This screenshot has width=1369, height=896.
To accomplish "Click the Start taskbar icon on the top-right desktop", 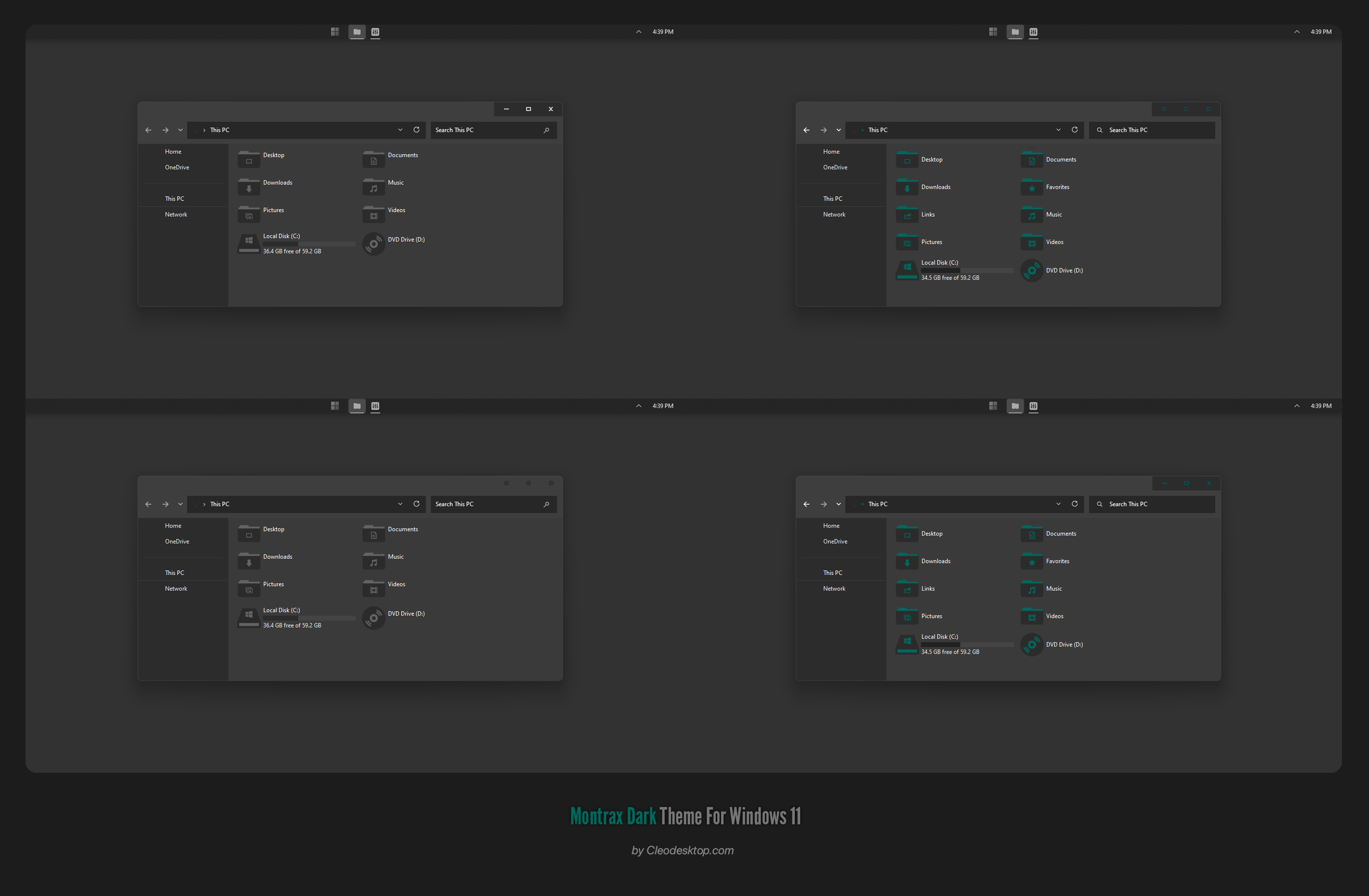I will click(993, 31).
